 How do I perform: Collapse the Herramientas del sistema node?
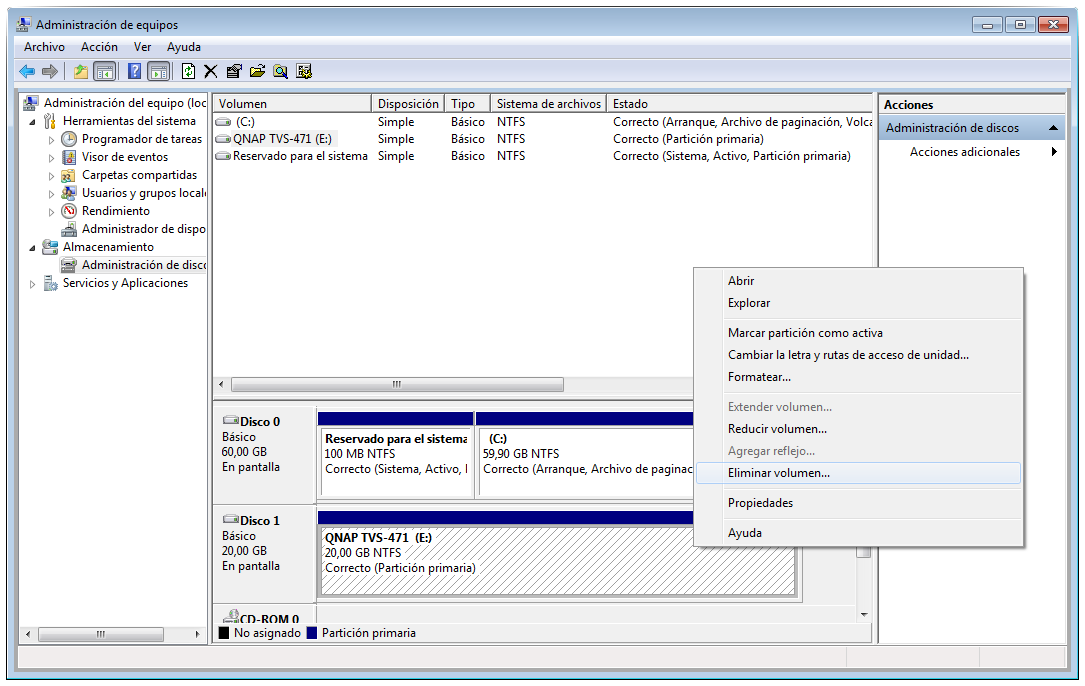point(33,122)
